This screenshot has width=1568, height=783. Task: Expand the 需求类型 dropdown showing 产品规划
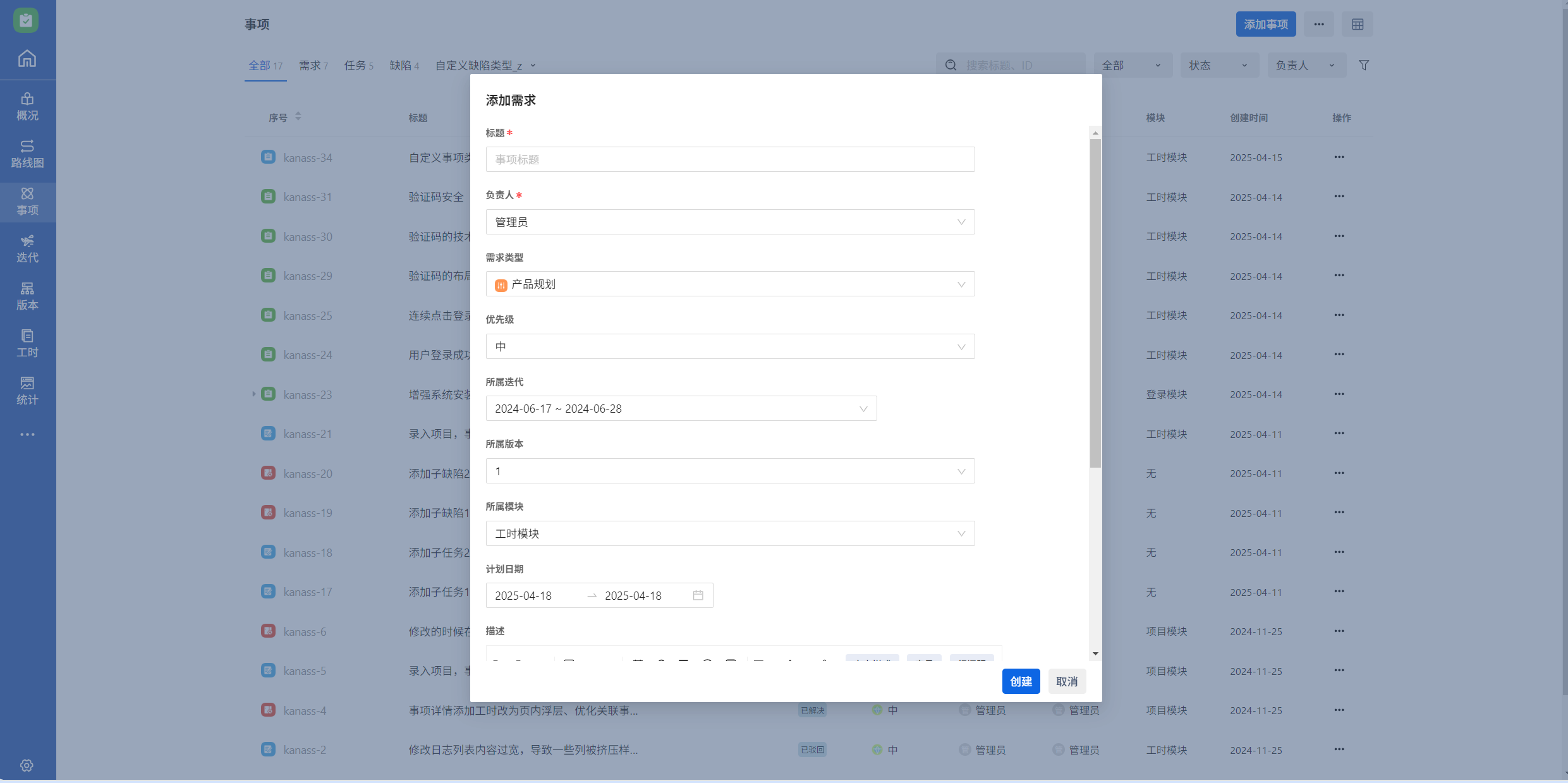click(730, 284)
